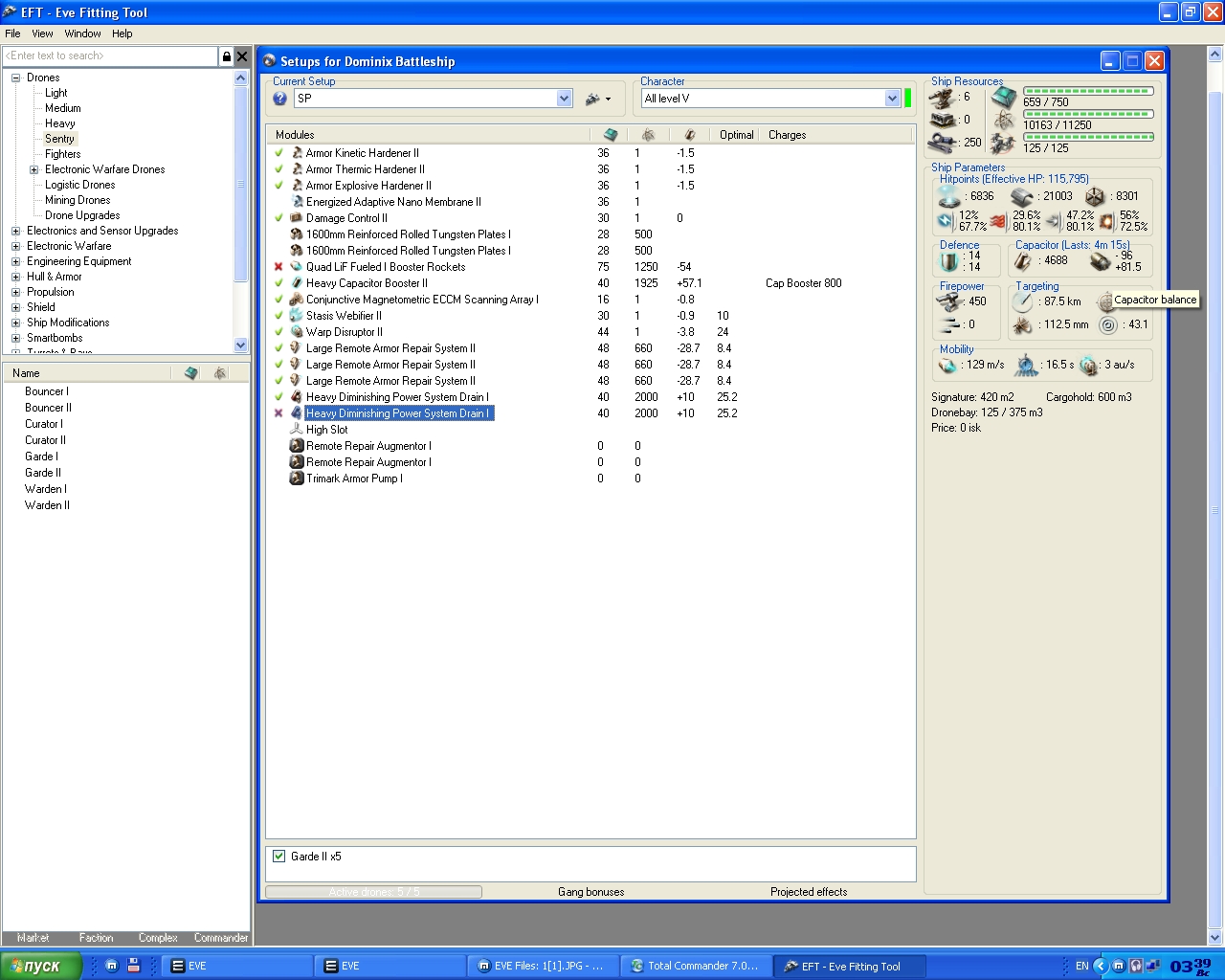Open the Character dropdown showing All level V
The width and height of the screenshot is (1225, 980).
point(892,99)
